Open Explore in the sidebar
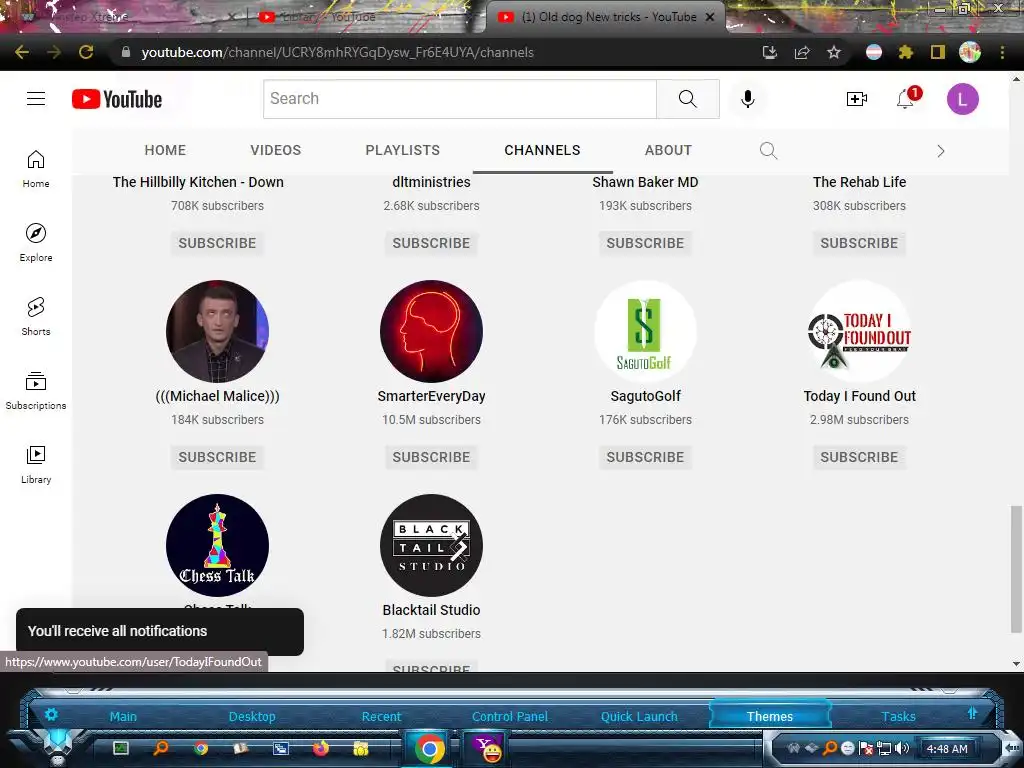 coord(36,242)
